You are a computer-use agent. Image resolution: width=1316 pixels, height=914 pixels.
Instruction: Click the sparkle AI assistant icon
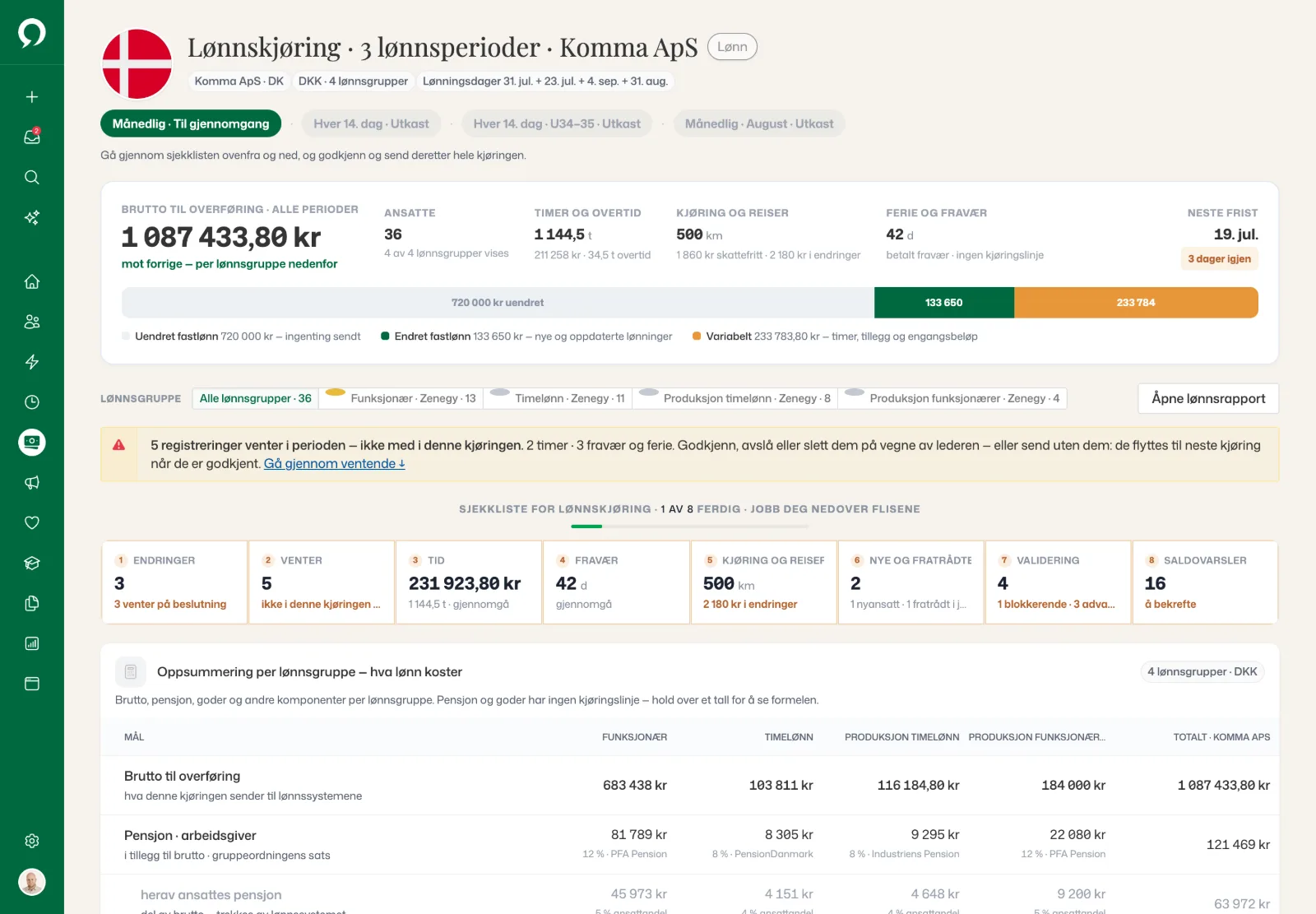point(32,218)
